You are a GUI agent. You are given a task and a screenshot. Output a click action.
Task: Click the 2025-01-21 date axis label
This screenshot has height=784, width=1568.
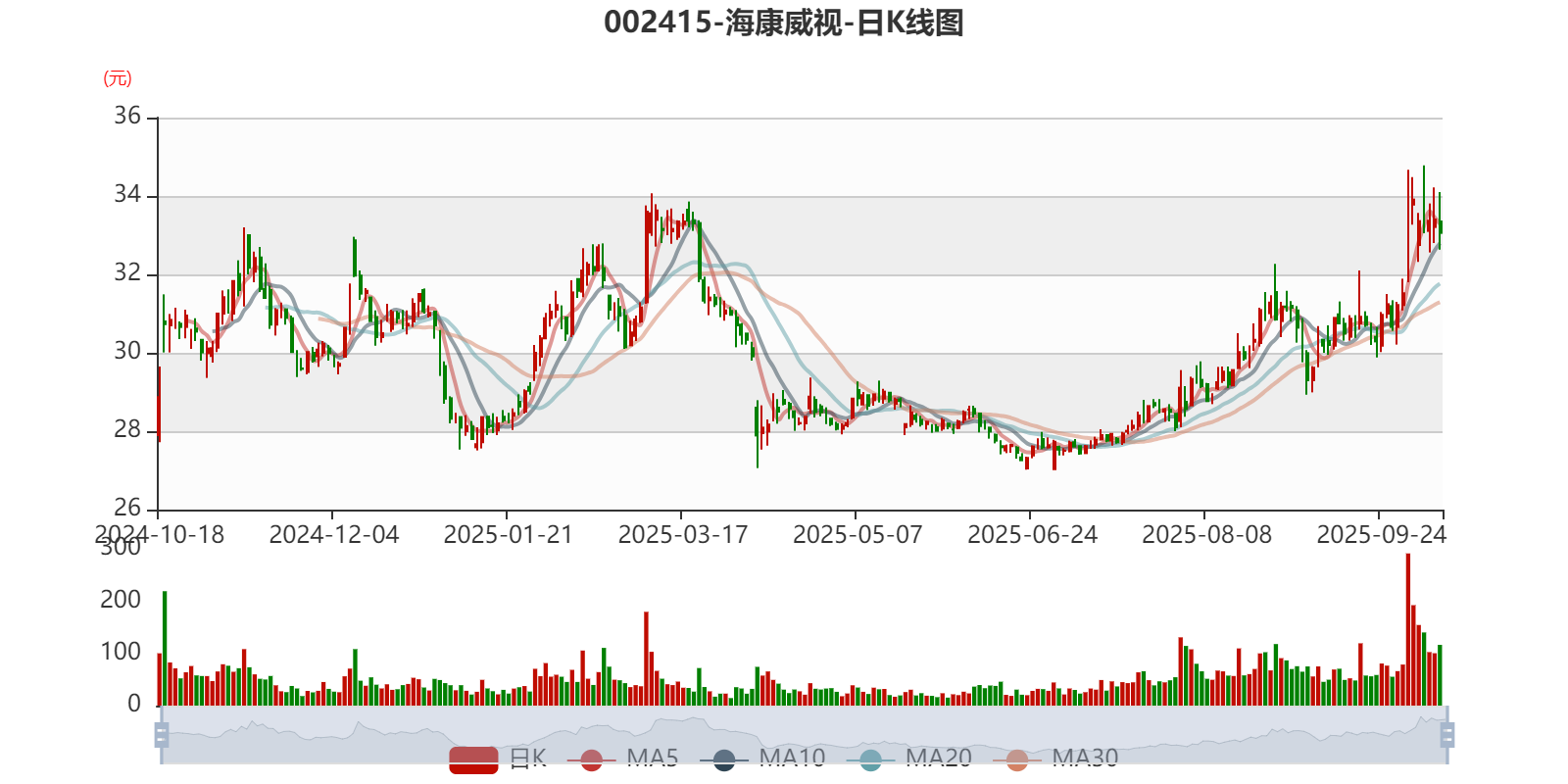(508, 535)
